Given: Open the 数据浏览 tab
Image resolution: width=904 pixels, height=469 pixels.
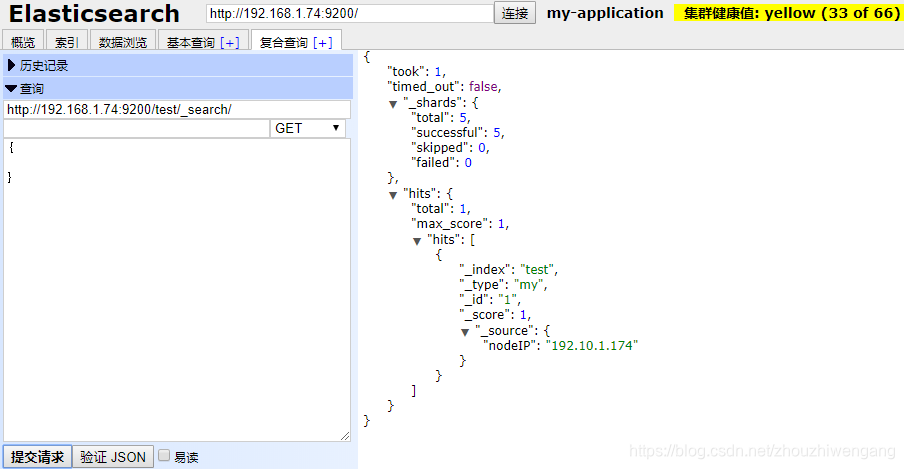Looking at the screenshot, I should pyautogui.click(x=123, y=42).
